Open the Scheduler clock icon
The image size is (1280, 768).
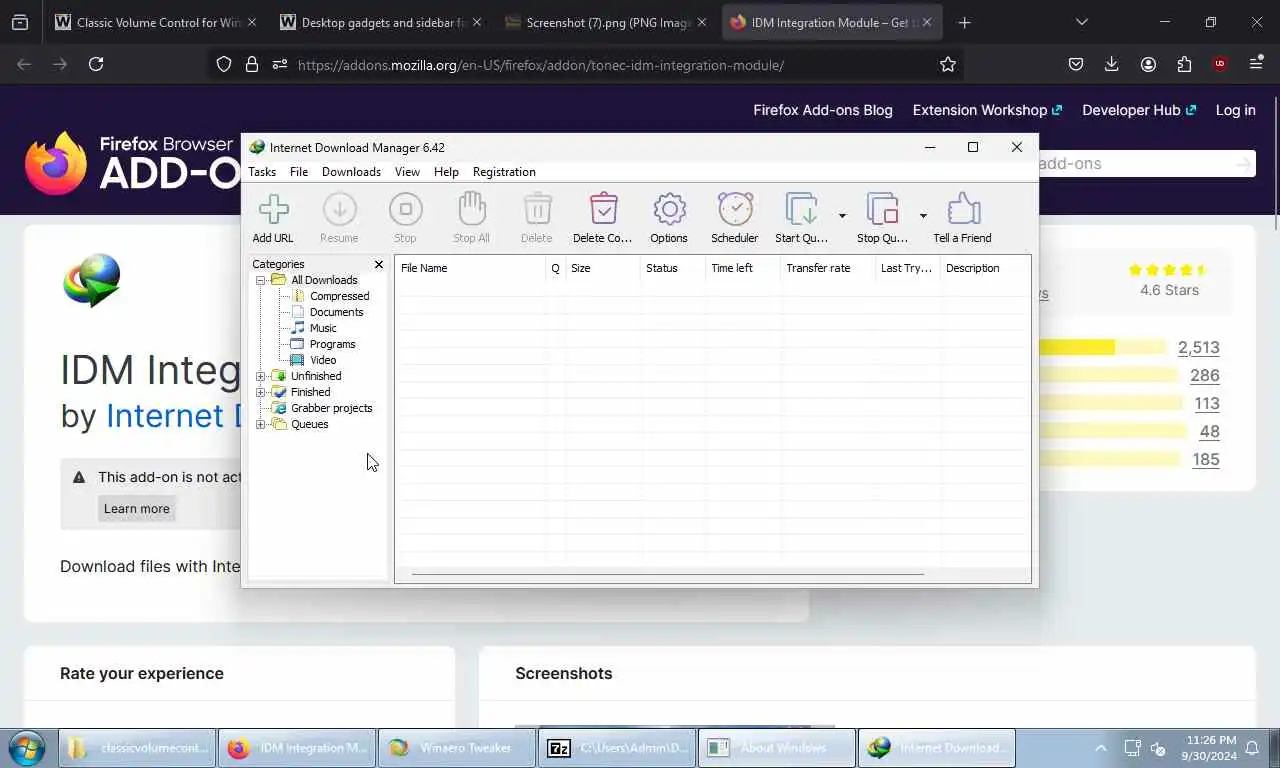(x=735, y=210)
